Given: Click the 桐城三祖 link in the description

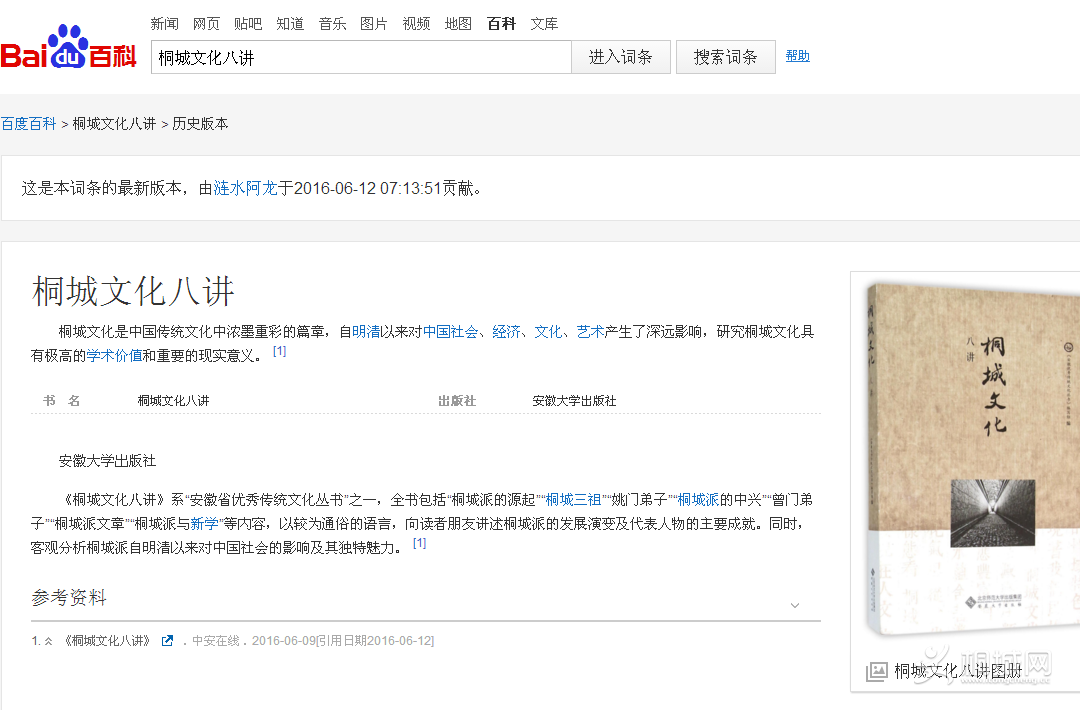Looking at the screenshot, I should pos(573,499).
